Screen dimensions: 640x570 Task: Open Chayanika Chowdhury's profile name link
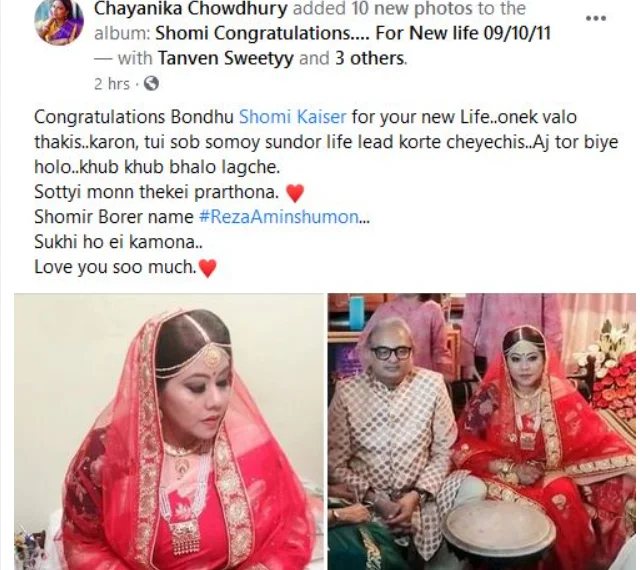pyautogui.click(x=191, y=8)
